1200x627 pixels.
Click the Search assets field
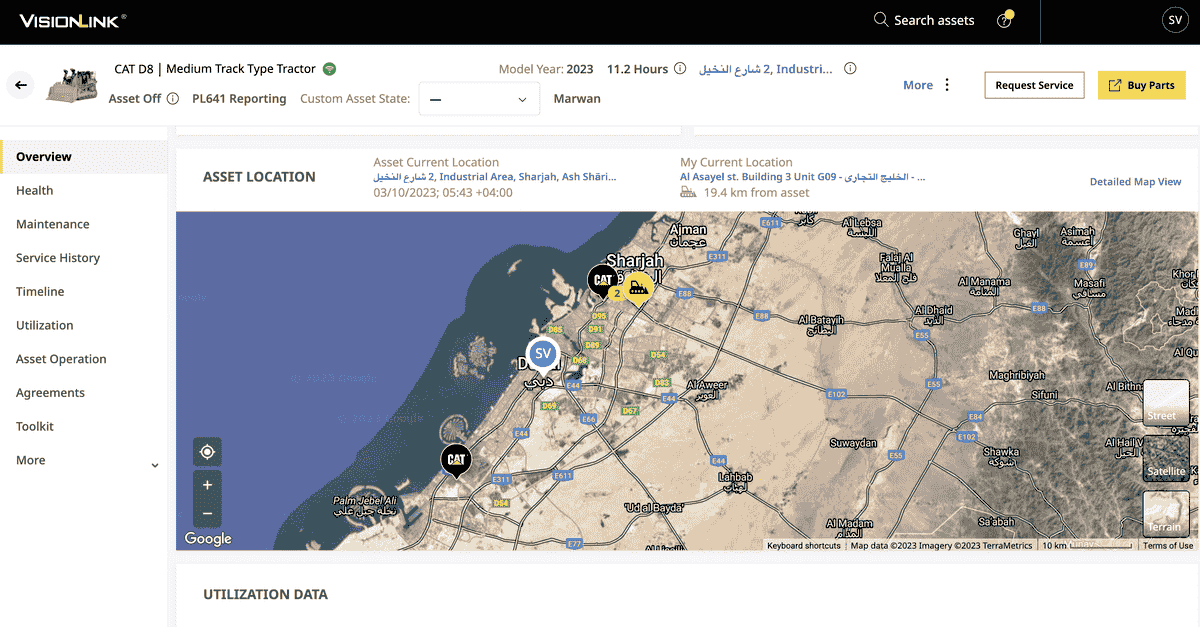point(924,20)
